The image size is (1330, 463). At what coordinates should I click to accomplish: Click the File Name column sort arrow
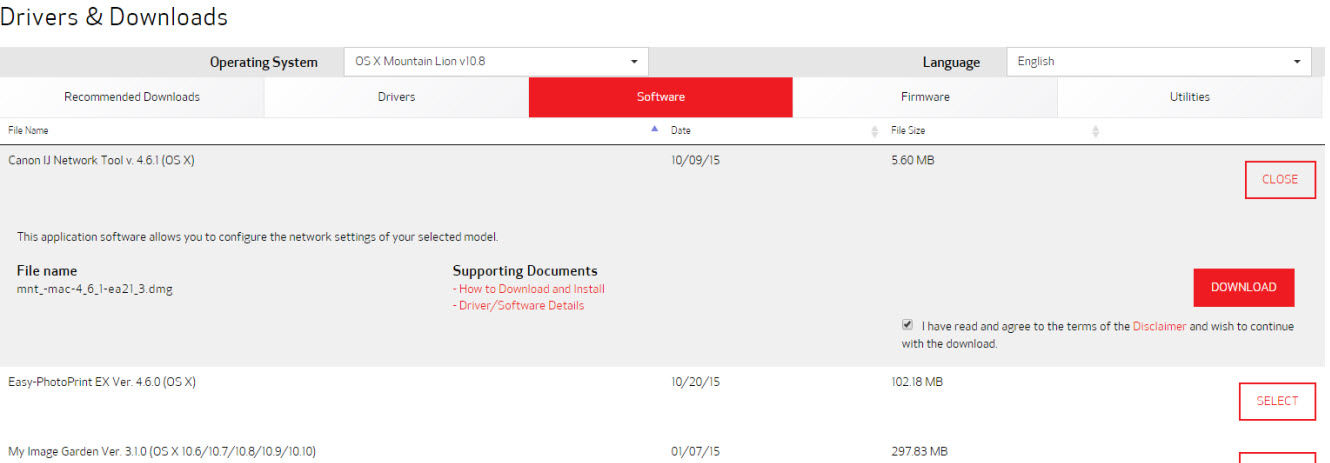[655, 130]
